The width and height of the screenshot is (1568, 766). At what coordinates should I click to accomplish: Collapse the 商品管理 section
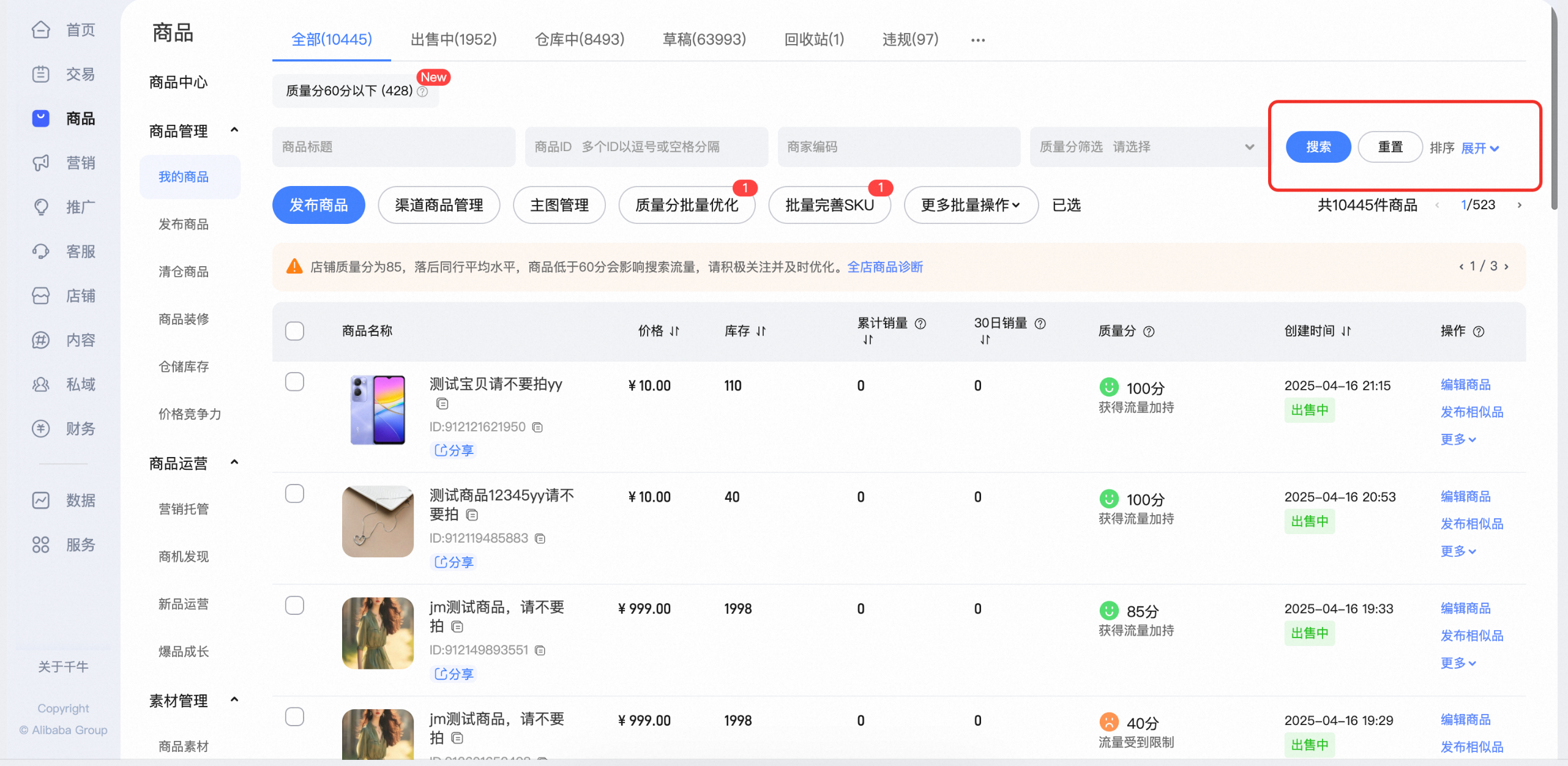point(234,130)
